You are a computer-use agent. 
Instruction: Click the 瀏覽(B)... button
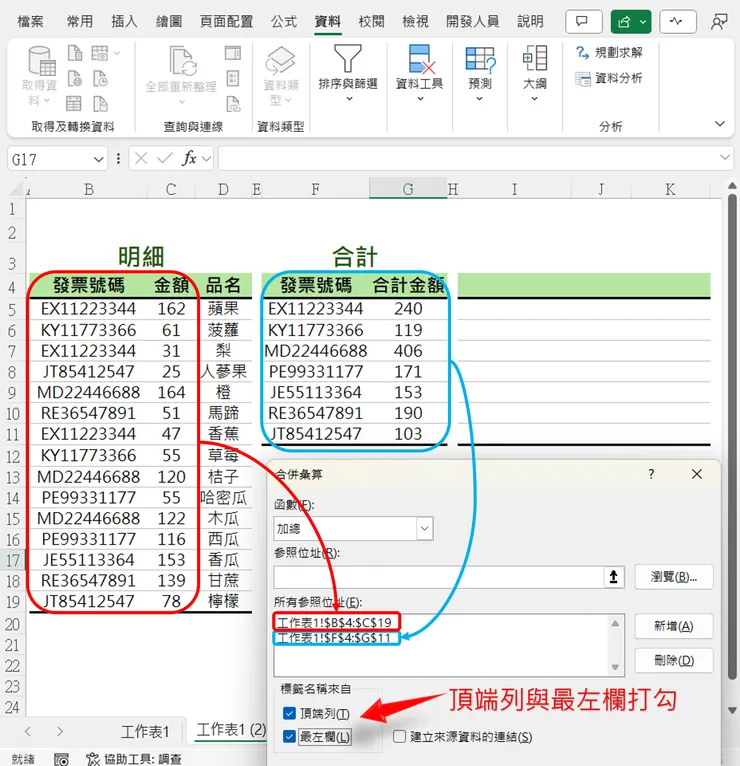pos(674,577)
